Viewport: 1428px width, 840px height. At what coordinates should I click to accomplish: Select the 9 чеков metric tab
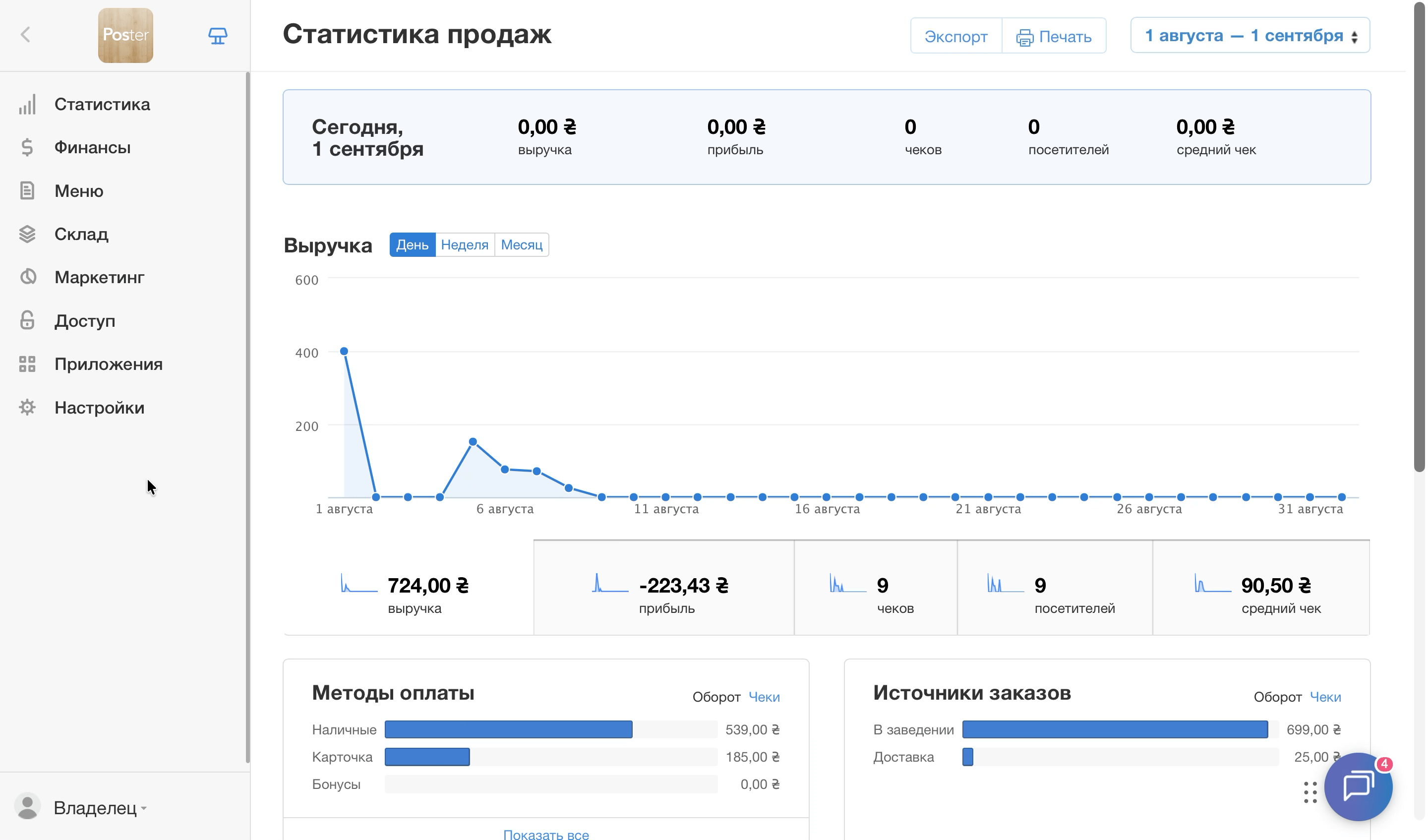(x=876, y=588)
